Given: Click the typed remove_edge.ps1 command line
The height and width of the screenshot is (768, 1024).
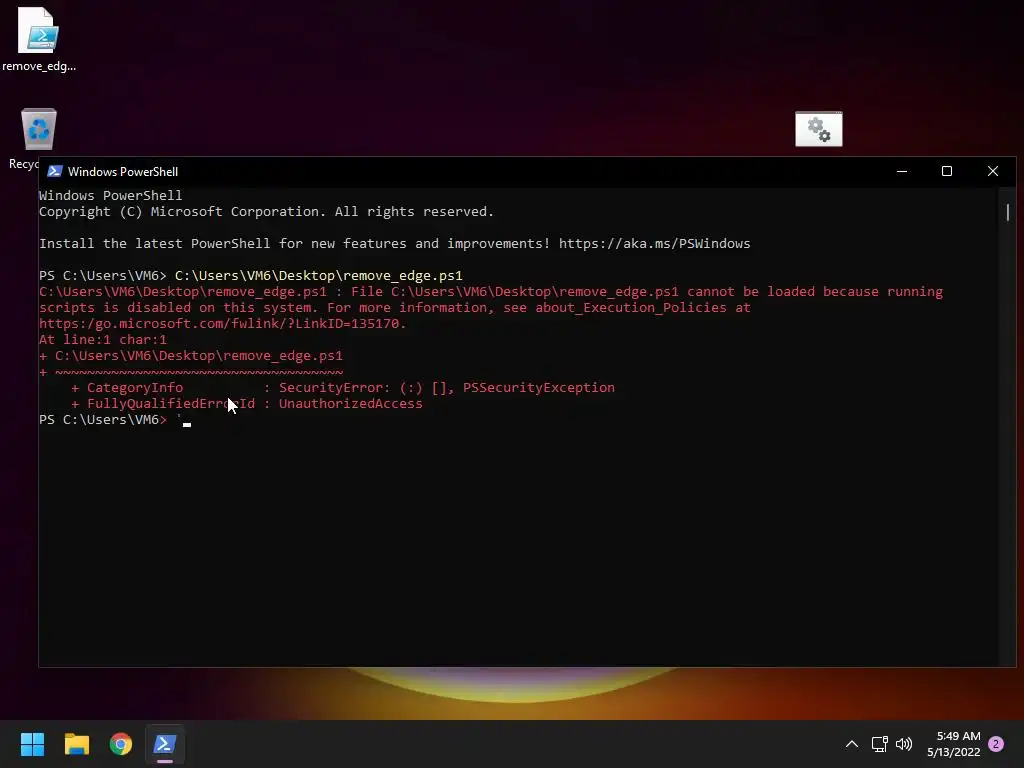Looking at the screenshot, I should pos(319,276).
